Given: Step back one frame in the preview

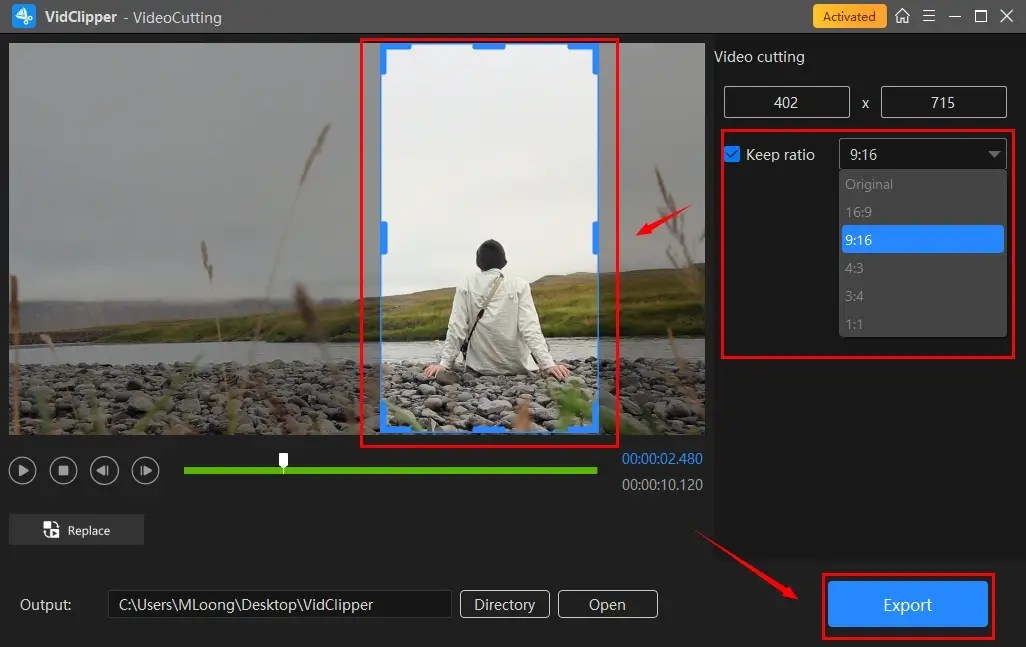Looking at the screenshot, I should [104, 470].
